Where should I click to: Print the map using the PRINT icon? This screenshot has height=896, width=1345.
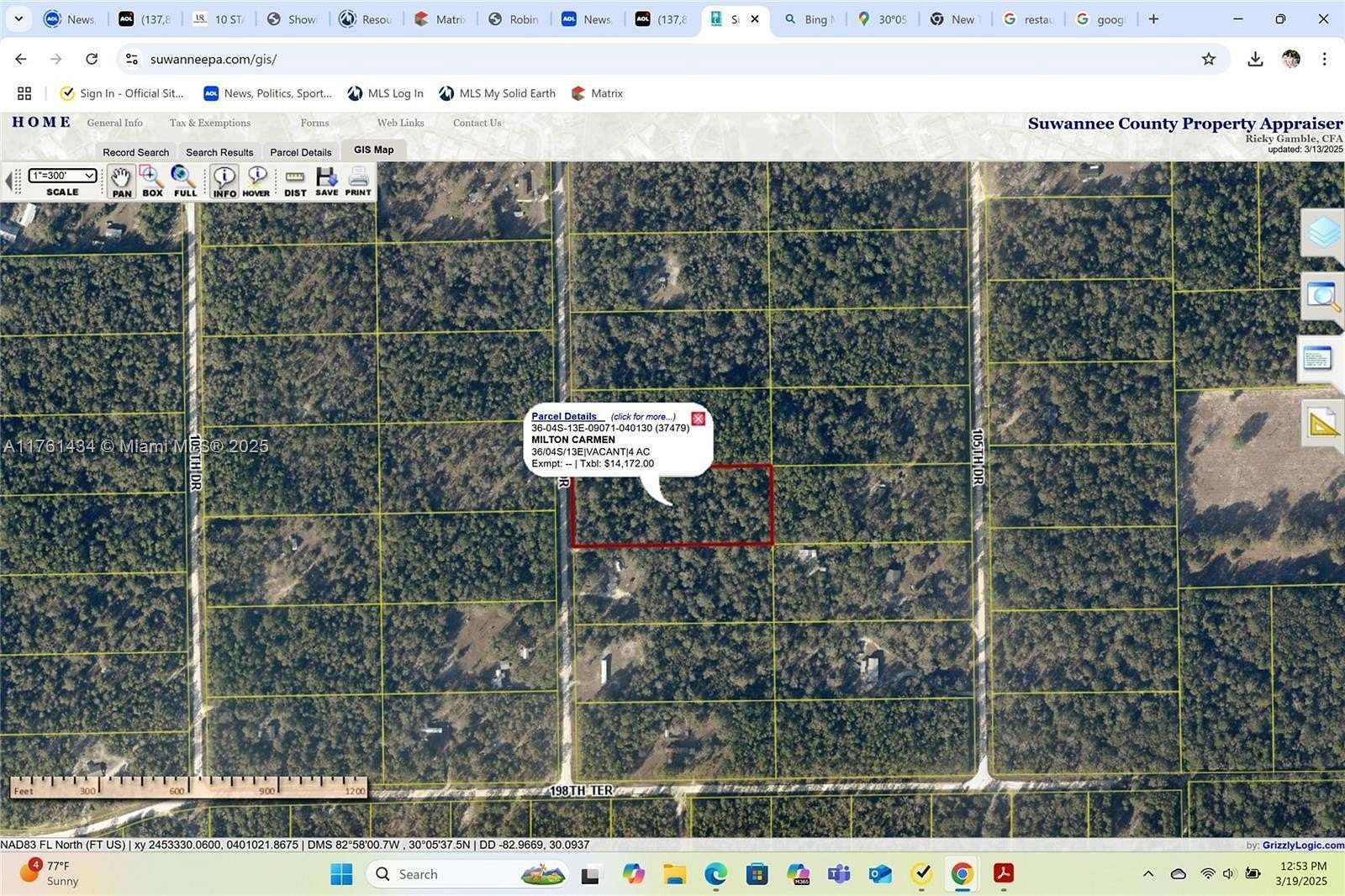tap(357, 180)
